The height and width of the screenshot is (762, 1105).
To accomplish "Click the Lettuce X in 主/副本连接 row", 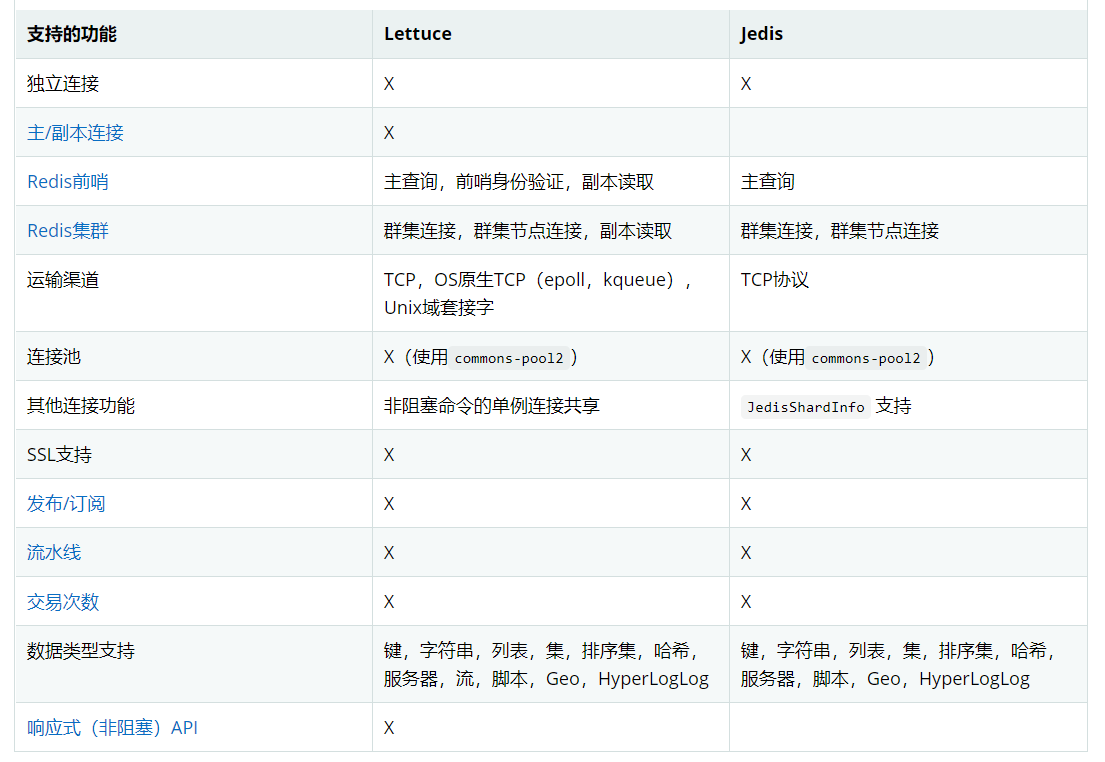I will [x=389, y=133].
